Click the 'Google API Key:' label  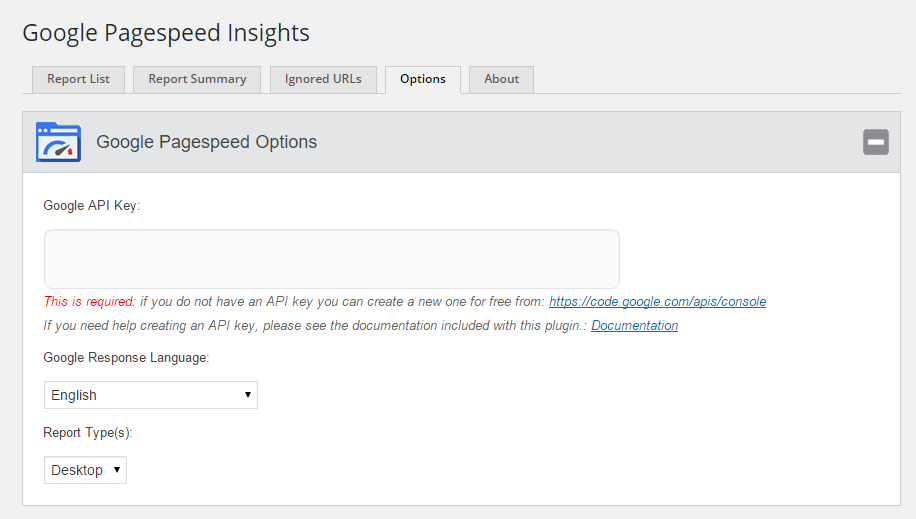92,206
